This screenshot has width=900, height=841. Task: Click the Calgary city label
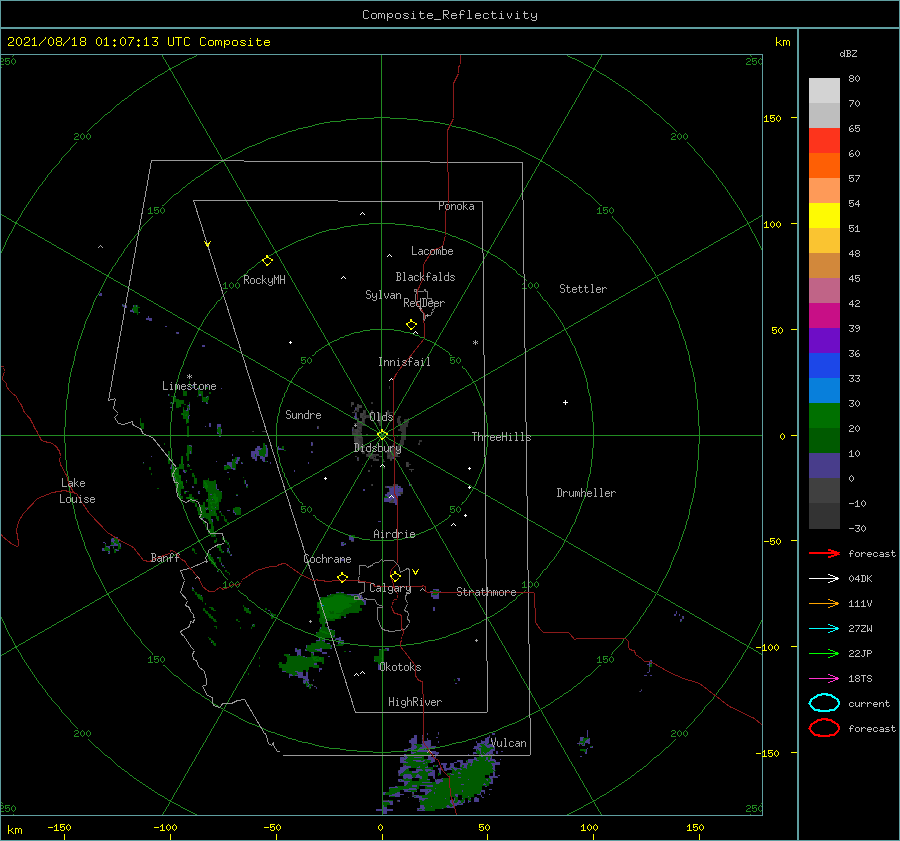(390, 588)
